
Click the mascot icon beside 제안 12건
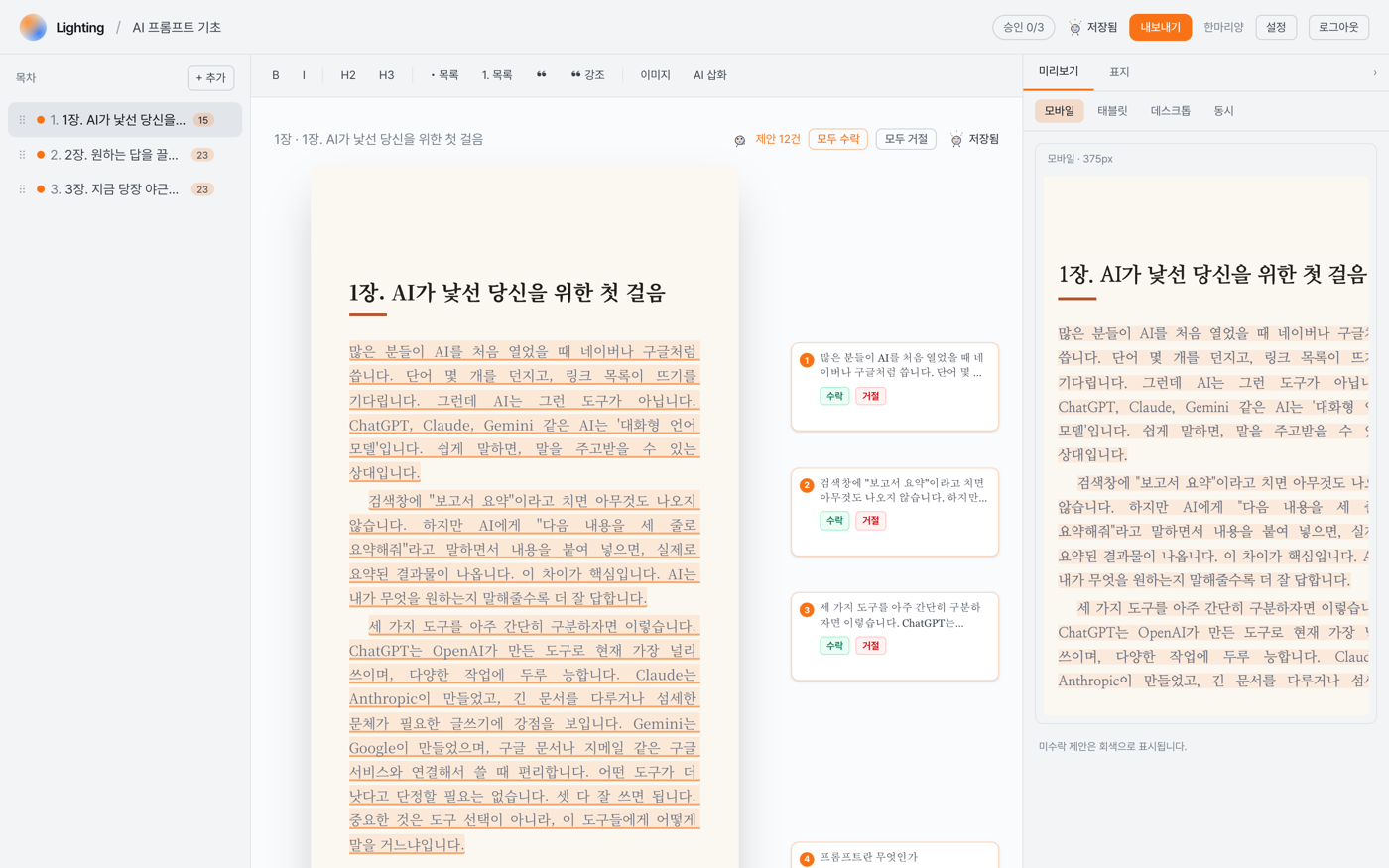(740, 140)
